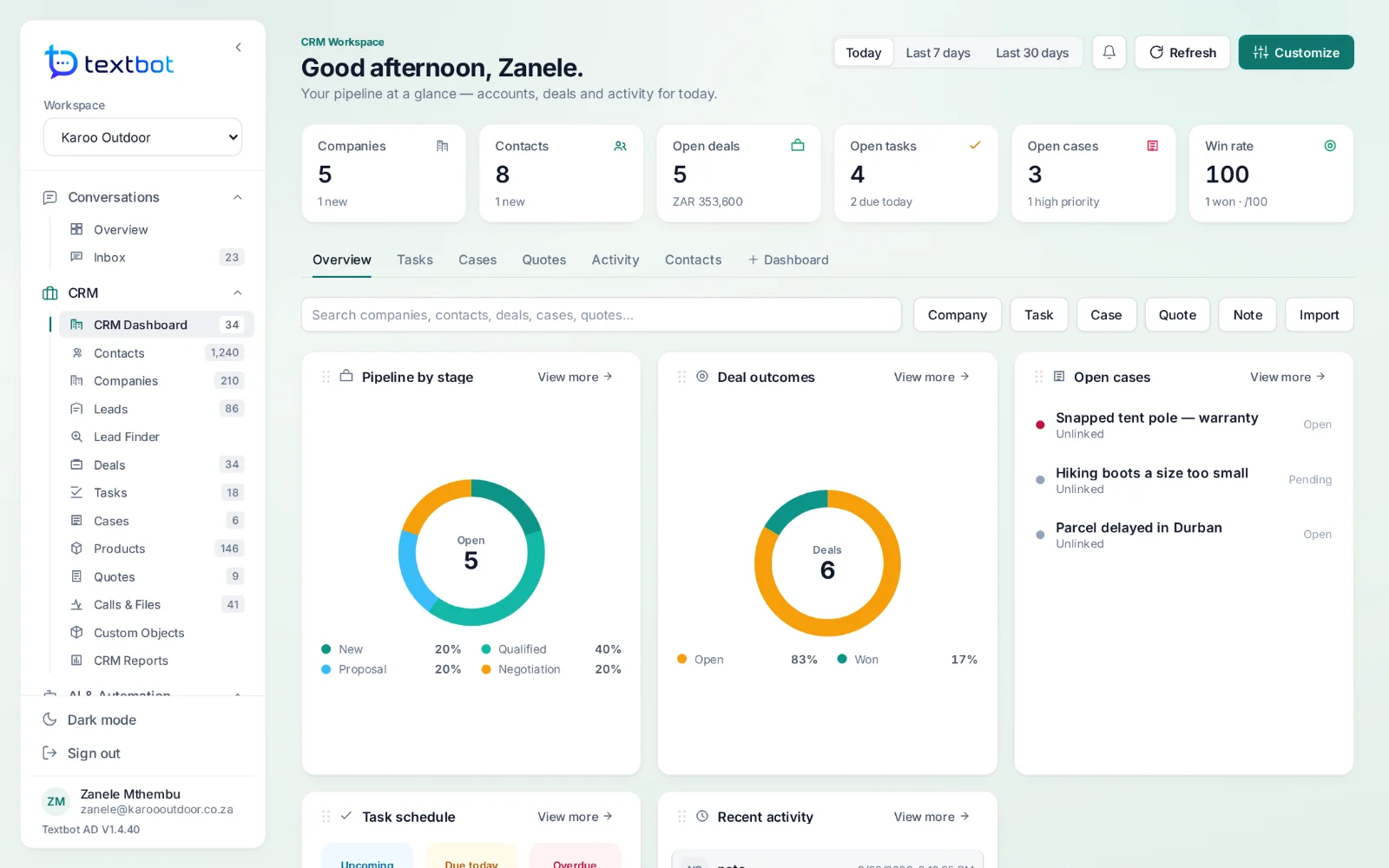Screen dimensions: 1389x868
Task: Toggle the Qualified stage legend item
Action: (x=550, y=649)
